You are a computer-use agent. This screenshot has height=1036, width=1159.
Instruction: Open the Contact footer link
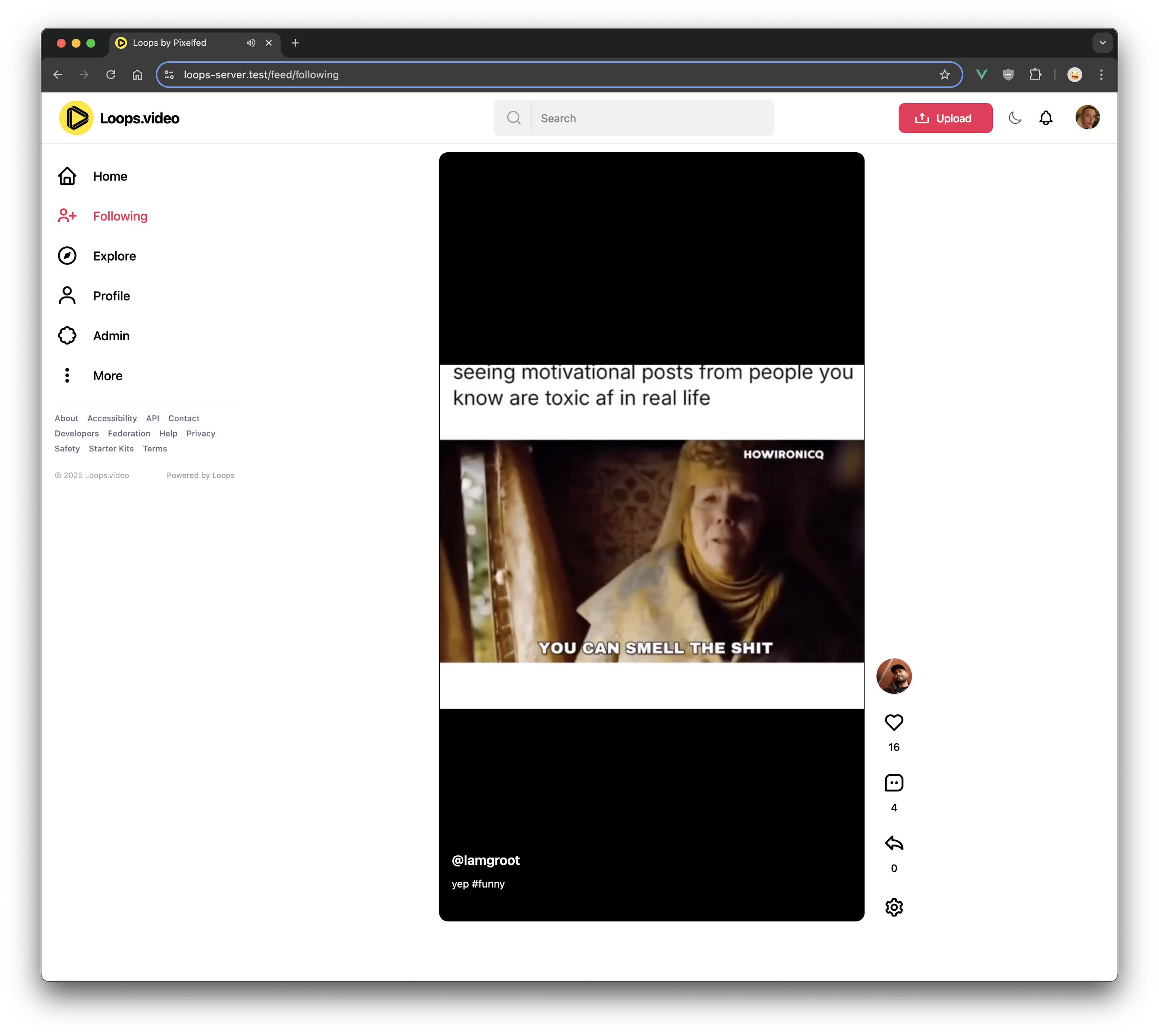(184, 418)
